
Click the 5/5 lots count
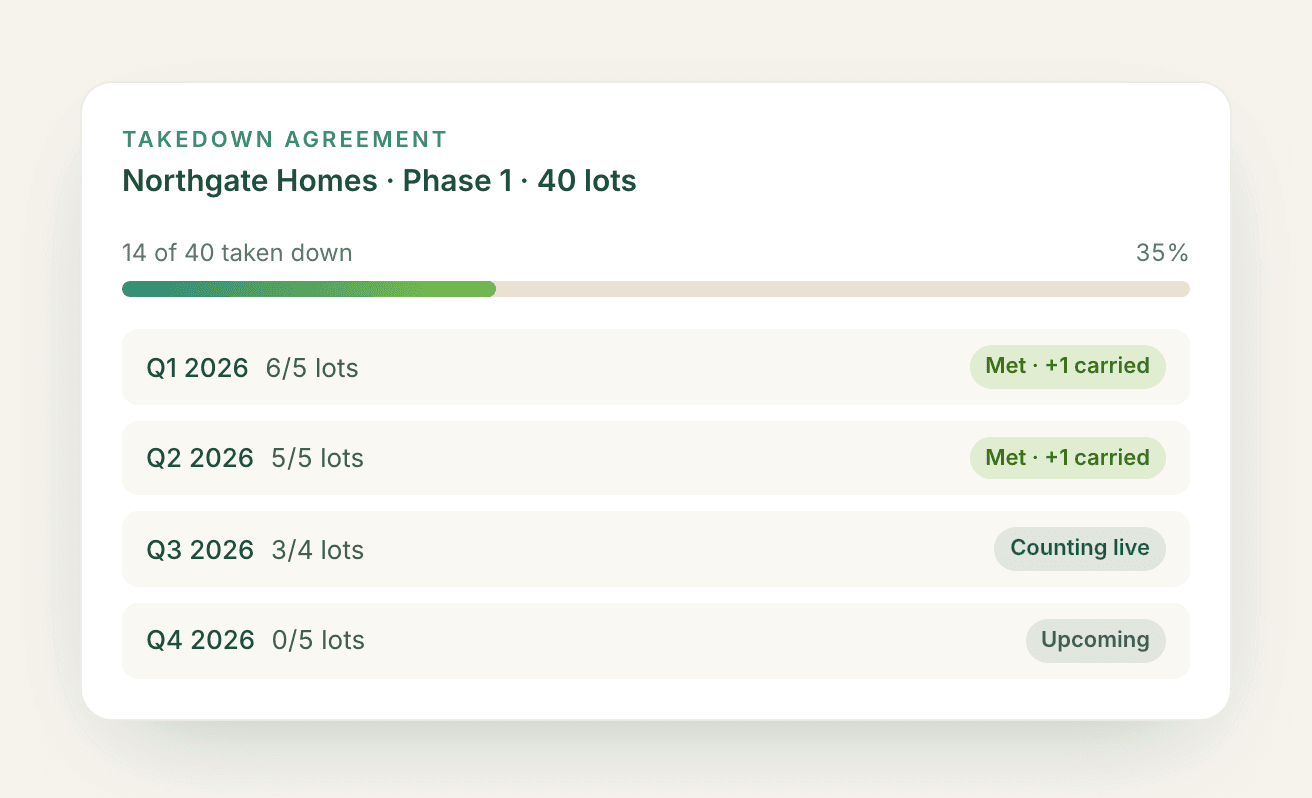(317, 459)
